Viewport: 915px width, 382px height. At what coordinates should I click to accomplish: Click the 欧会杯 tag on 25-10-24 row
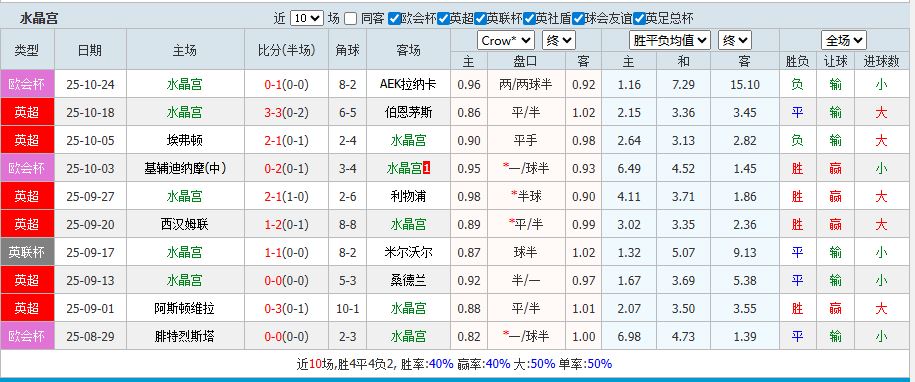[27, 85]
